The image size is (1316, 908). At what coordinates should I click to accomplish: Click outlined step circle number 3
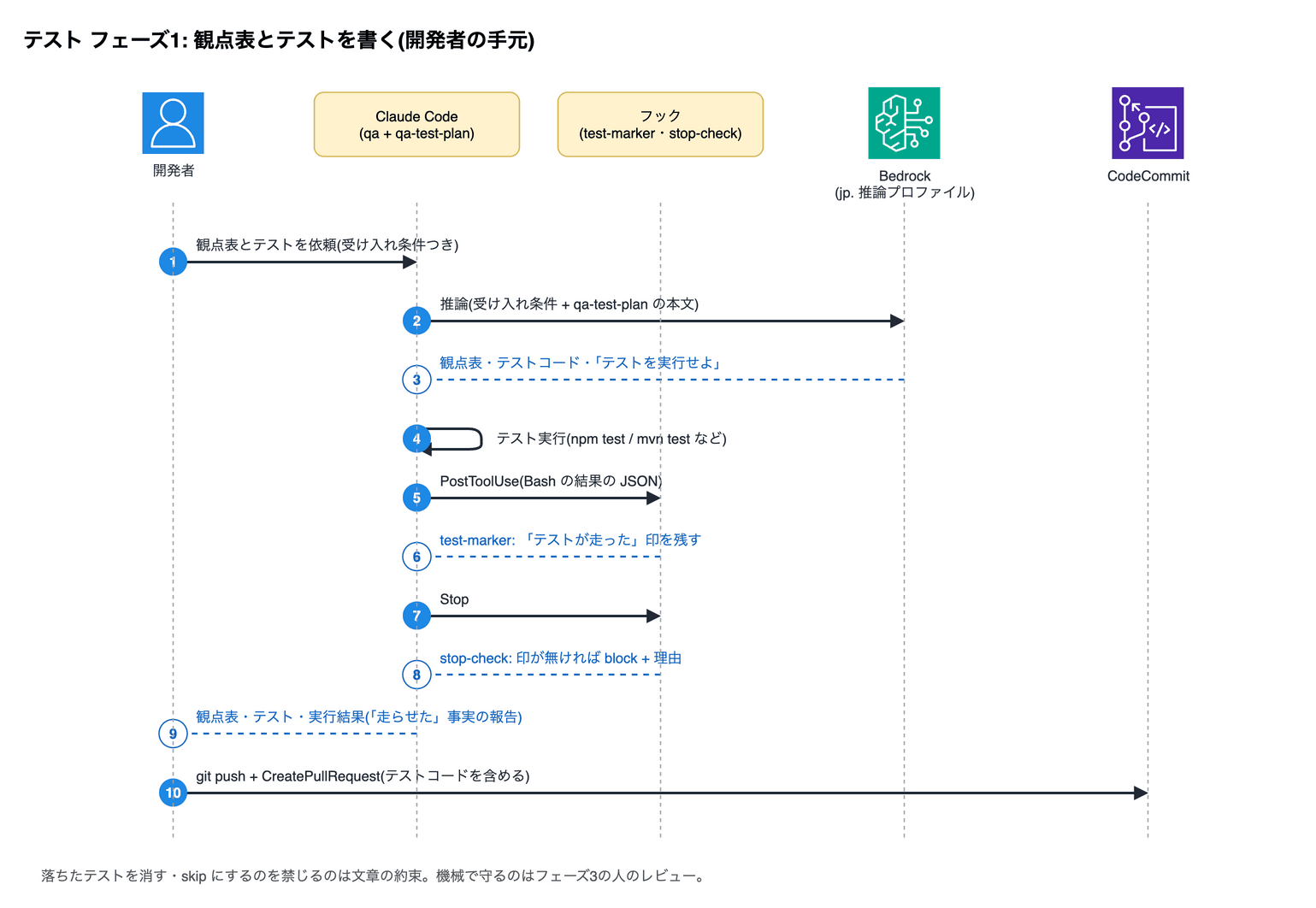click(x=416, y=380)
